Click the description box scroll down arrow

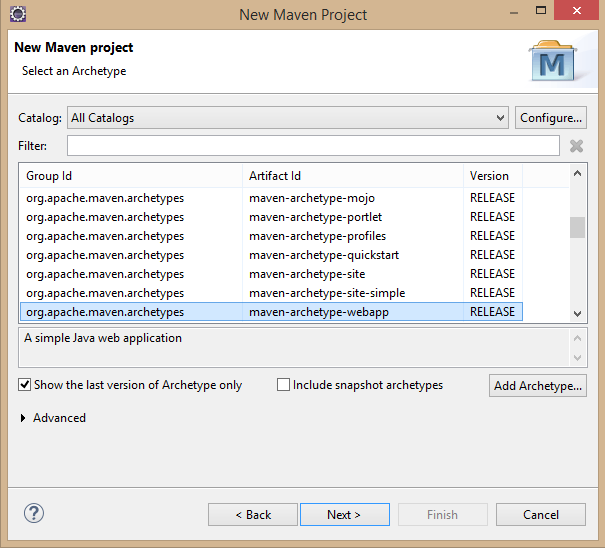pyautogui.click(x=577, y=357)
